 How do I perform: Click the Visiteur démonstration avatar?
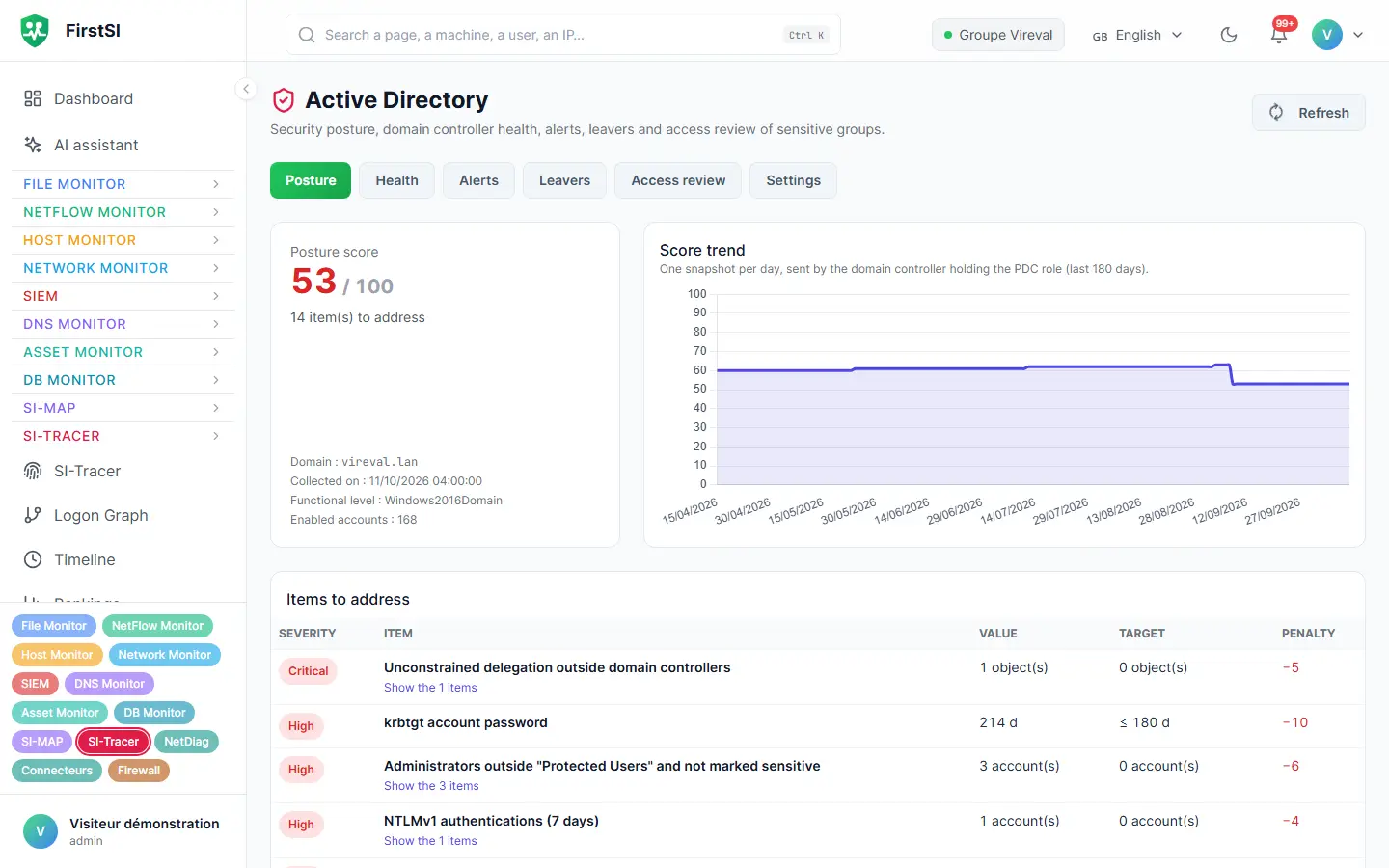pyautogui.click(x=41, y=831)
